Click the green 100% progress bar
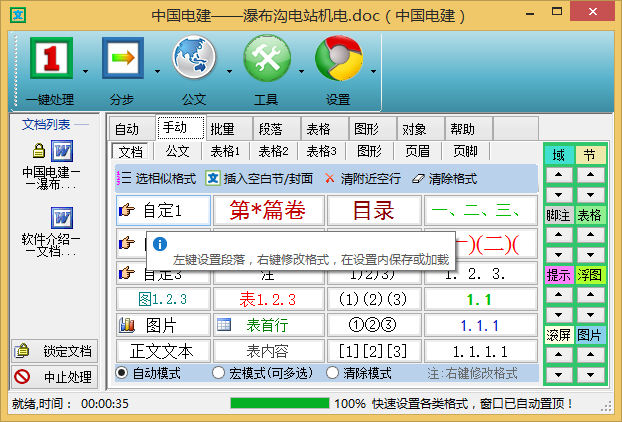The height and width of the screenshot is (422, 622). [x=280, y=403]
